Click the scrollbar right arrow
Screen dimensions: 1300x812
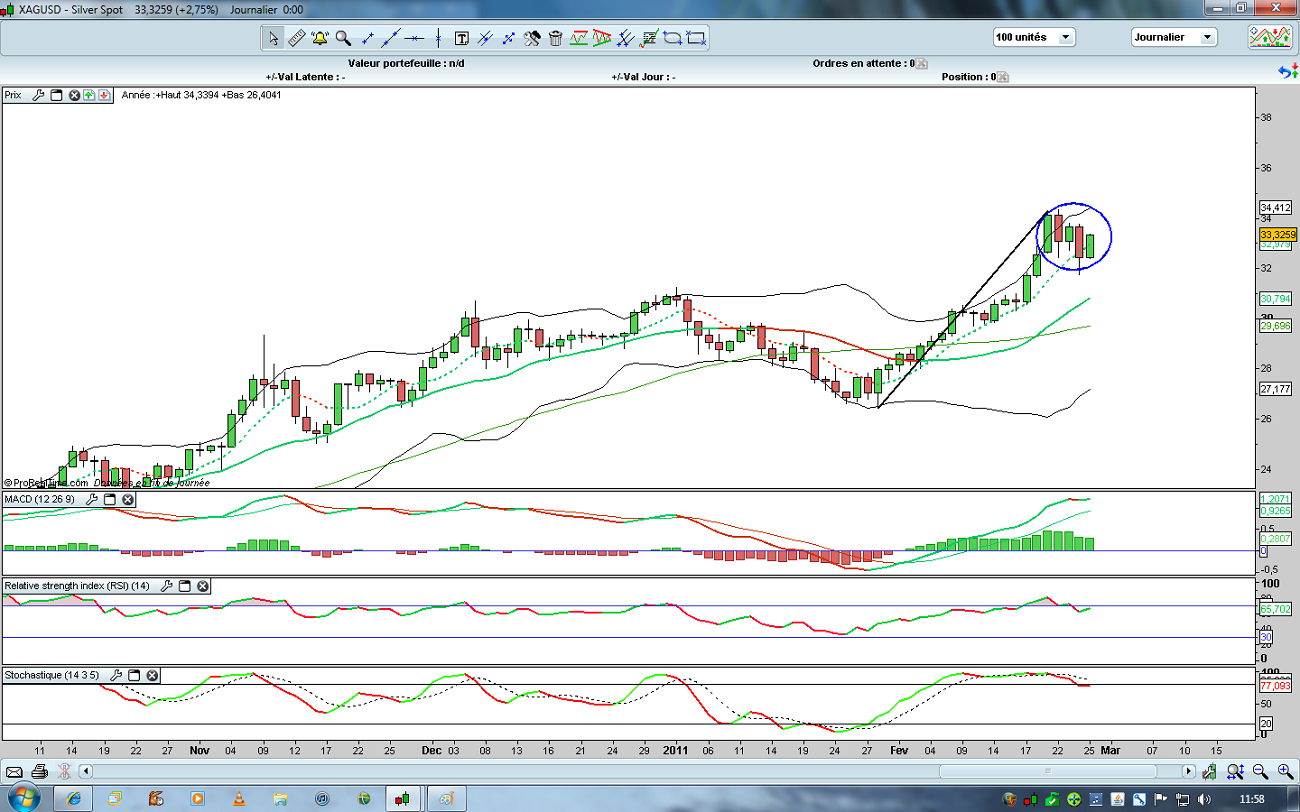(x=1189, y=771)
